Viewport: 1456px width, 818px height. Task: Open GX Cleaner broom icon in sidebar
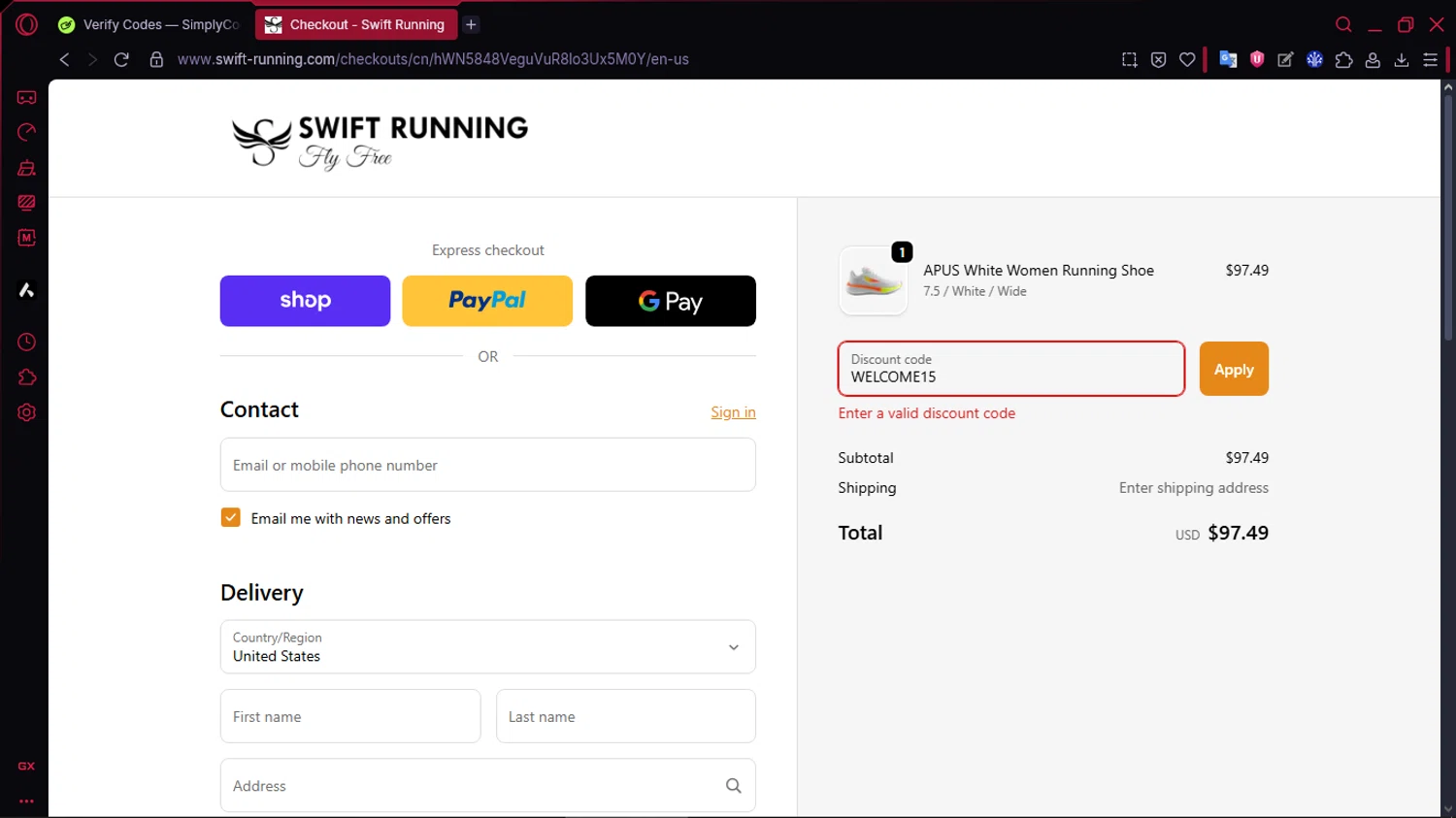[x=26, y=168]
